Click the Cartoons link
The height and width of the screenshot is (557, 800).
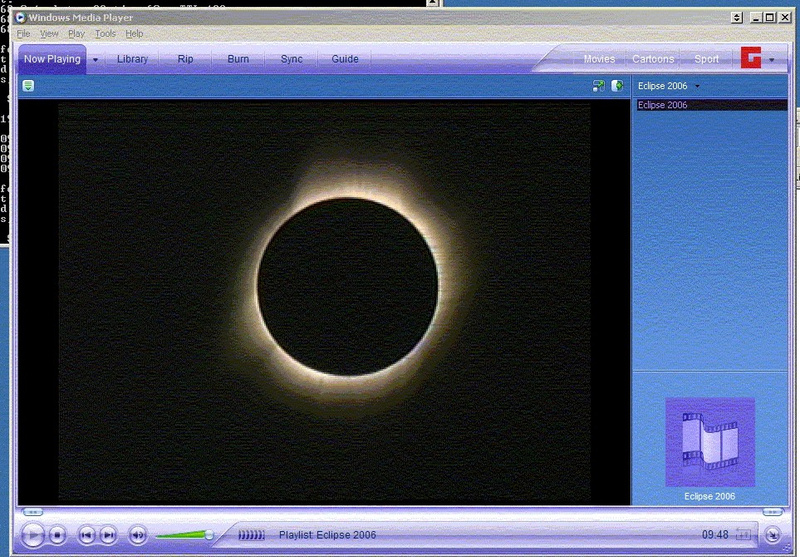(x=653, y=59)
